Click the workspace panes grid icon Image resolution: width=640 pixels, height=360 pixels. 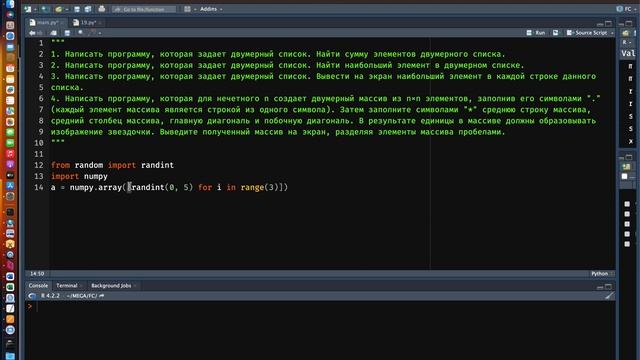pos(187,9)
